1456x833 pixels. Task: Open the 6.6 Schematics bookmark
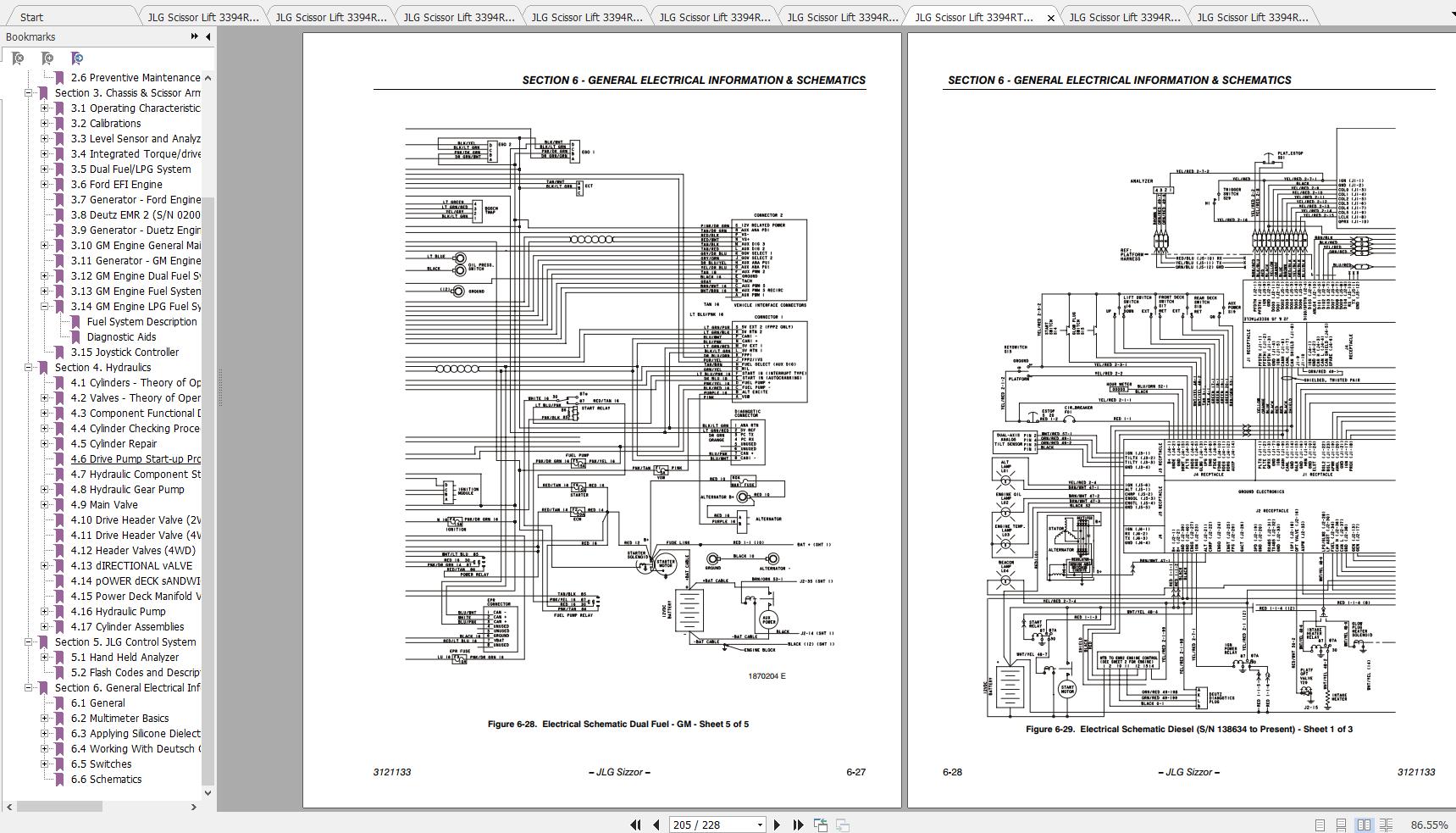(x=106, y=780)
